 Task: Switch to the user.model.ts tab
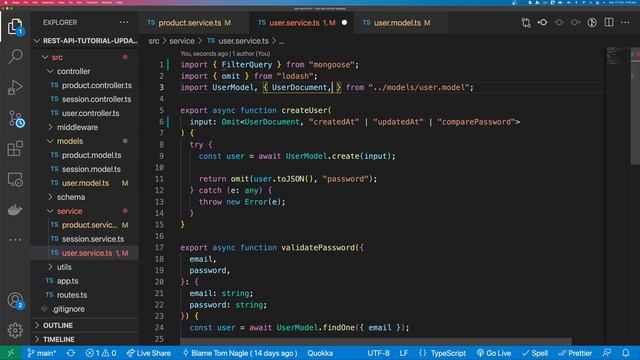(x=401, y=23)
